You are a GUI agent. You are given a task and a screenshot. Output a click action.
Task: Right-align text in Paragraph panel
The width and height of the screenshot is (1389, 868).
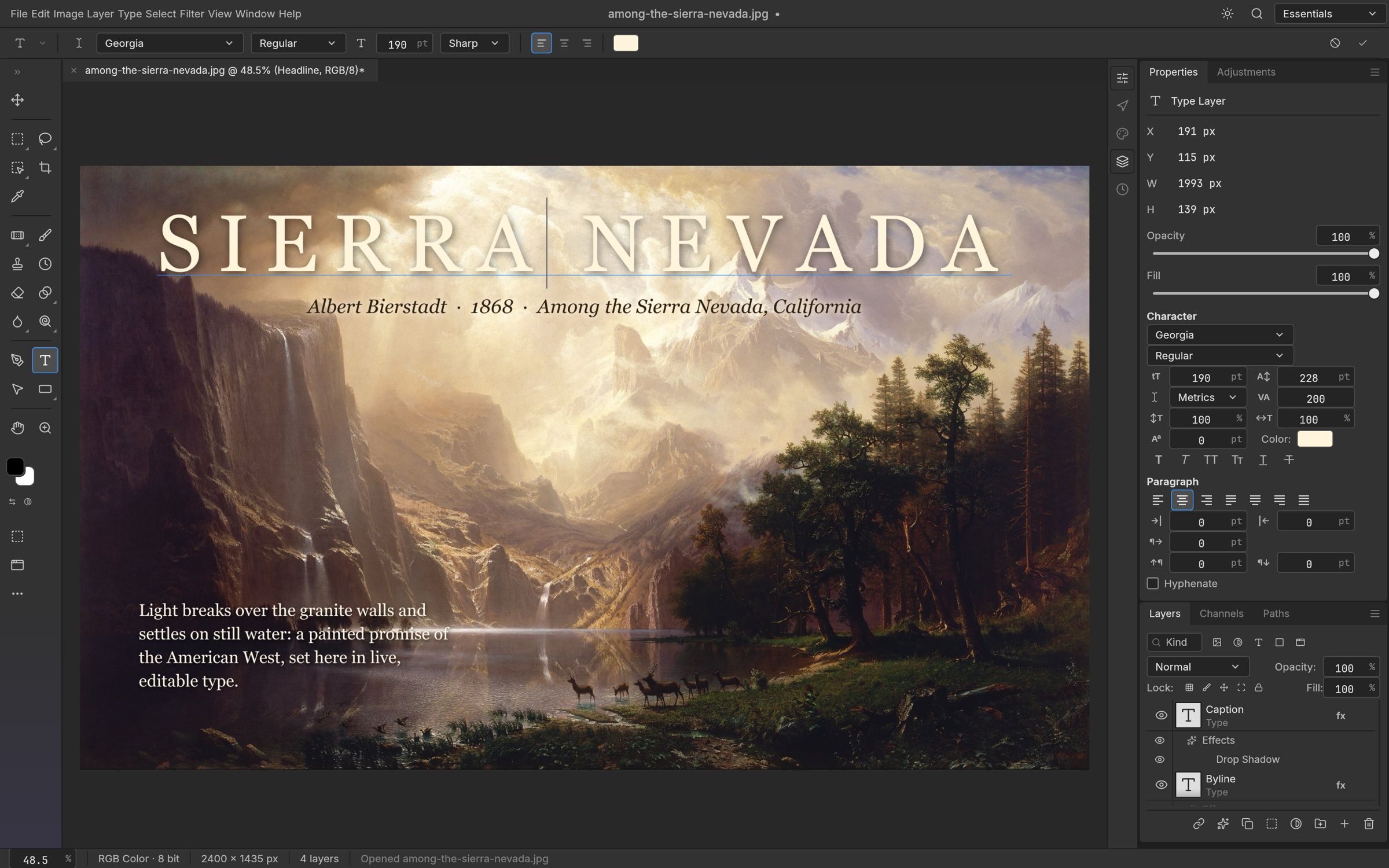tap(1207, 500)
